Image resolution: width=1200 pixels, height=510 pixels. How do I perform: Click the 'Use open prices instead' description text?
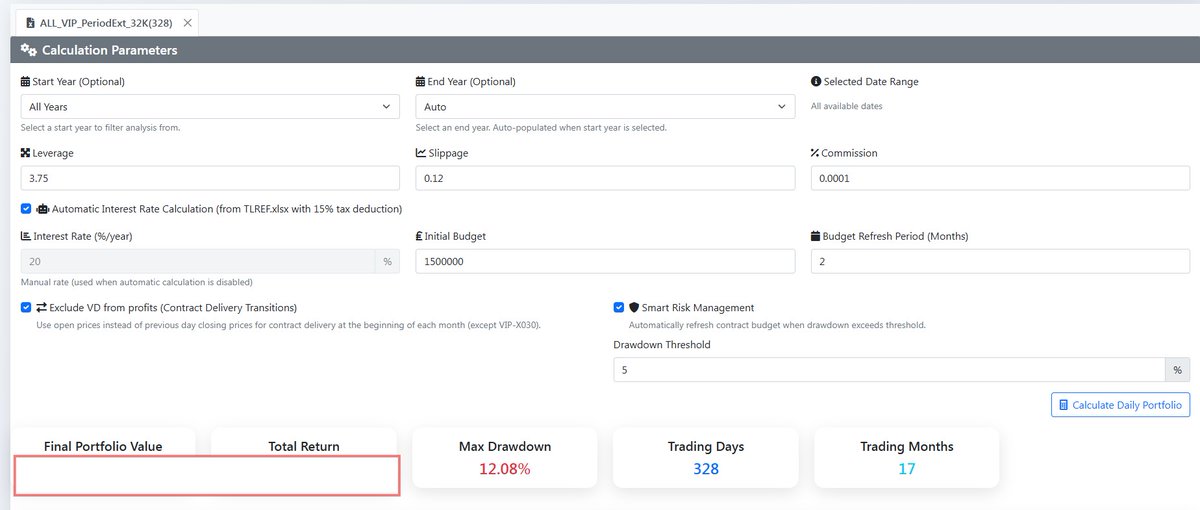[x=288, y=325]
